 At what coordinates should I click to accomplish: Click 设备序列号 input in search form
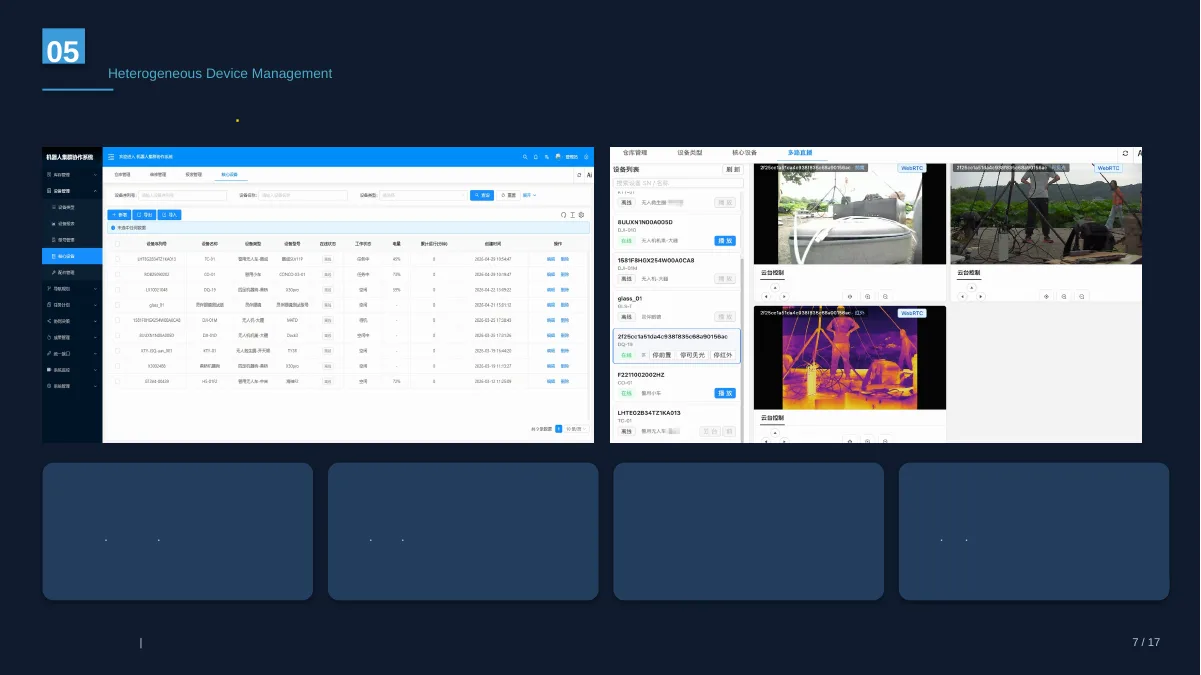point(182,195)
